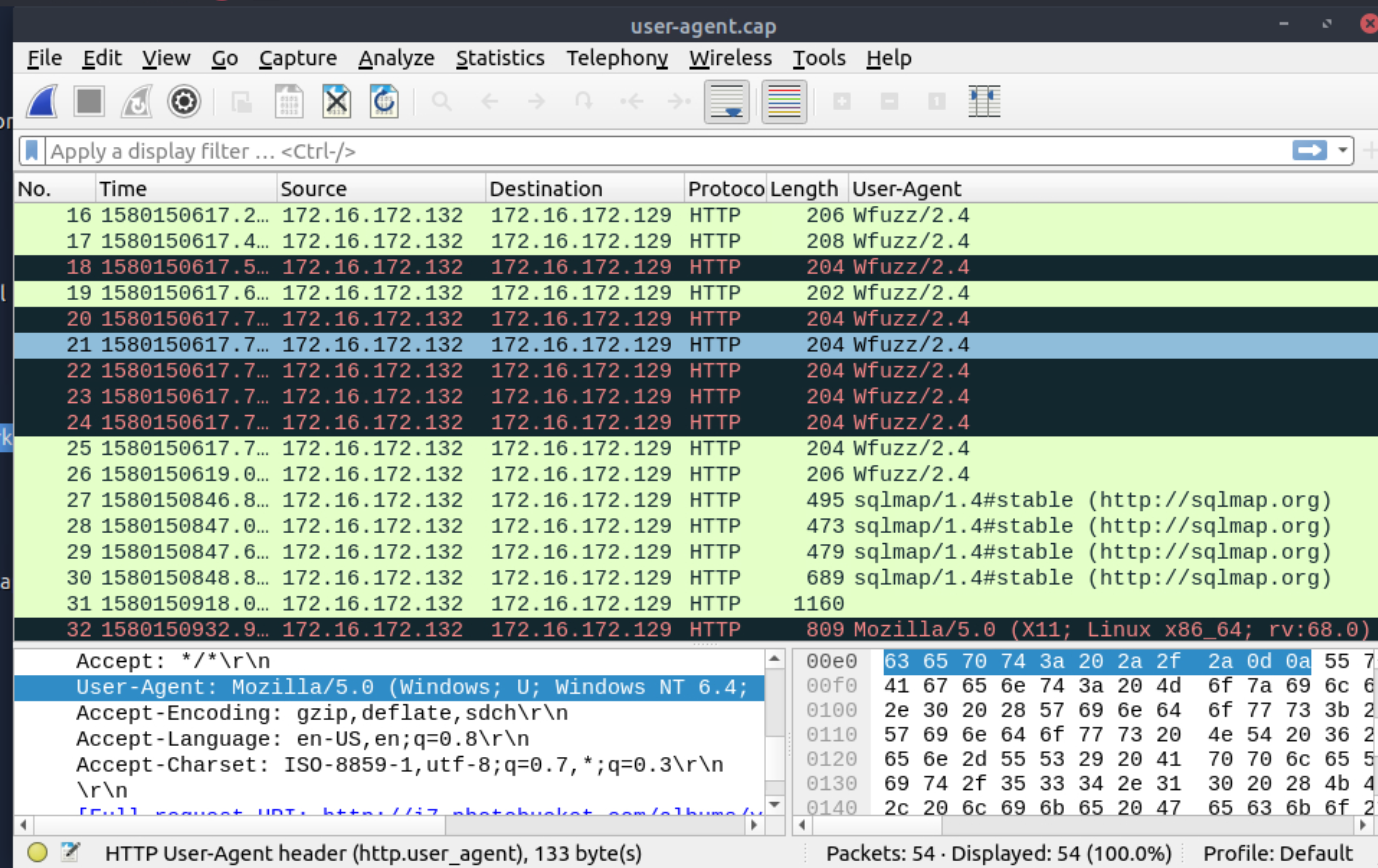The image size is (1378, 868).
Task: Apply display filter blue arrow button
Action: (1309, 151)
